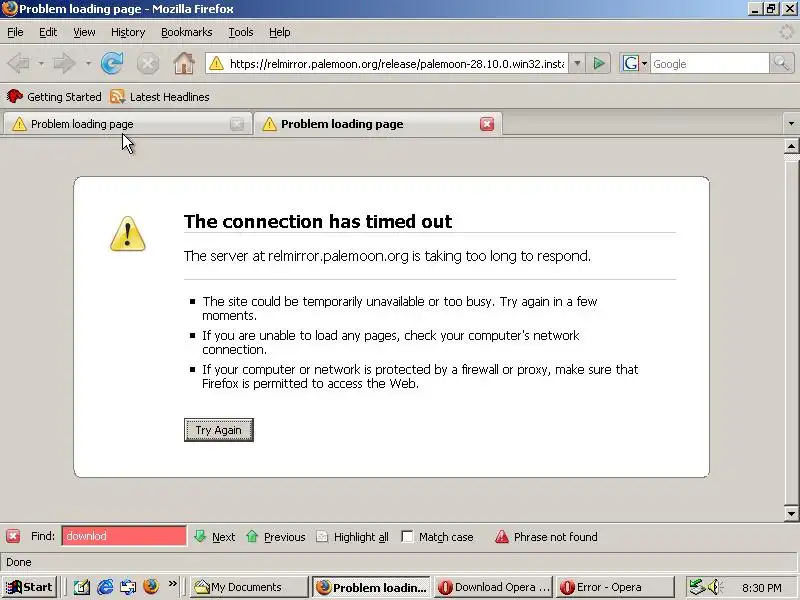Click the Try Again button
800x600 pixels.
pos(218,430)
